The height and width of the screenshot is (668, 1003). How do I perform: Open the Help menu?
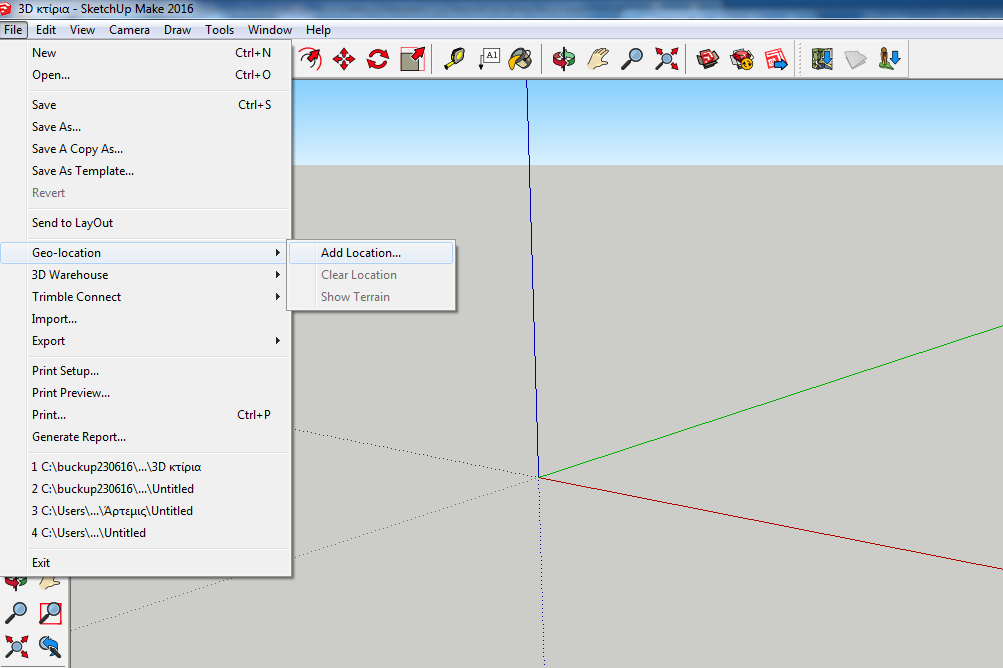pos(318,29)
